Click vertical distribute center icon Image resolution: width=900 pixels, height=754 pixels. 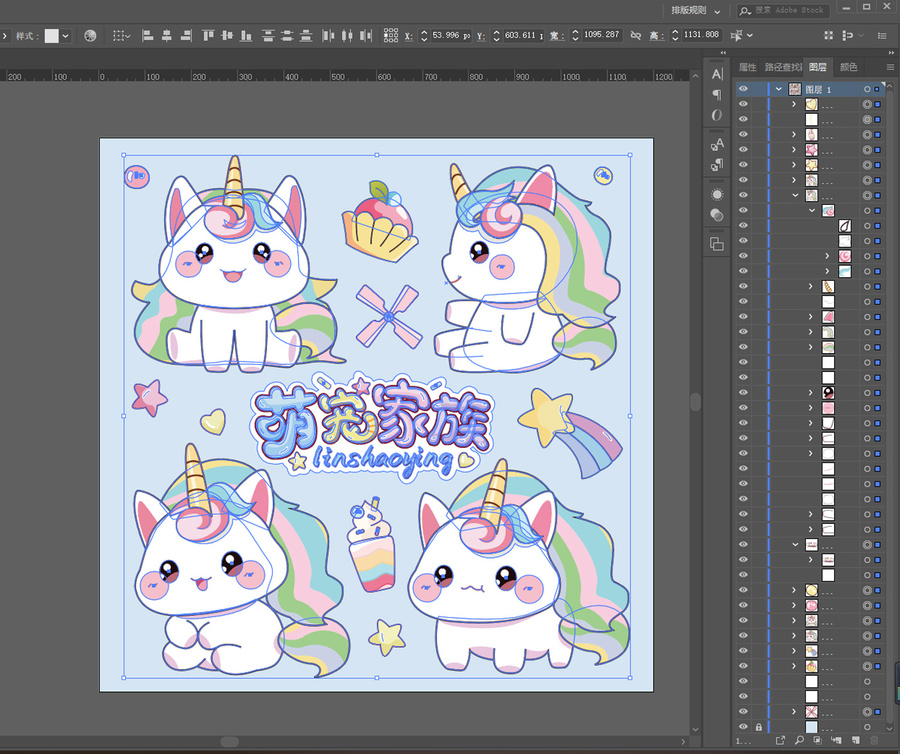click(x=287, y=36)
